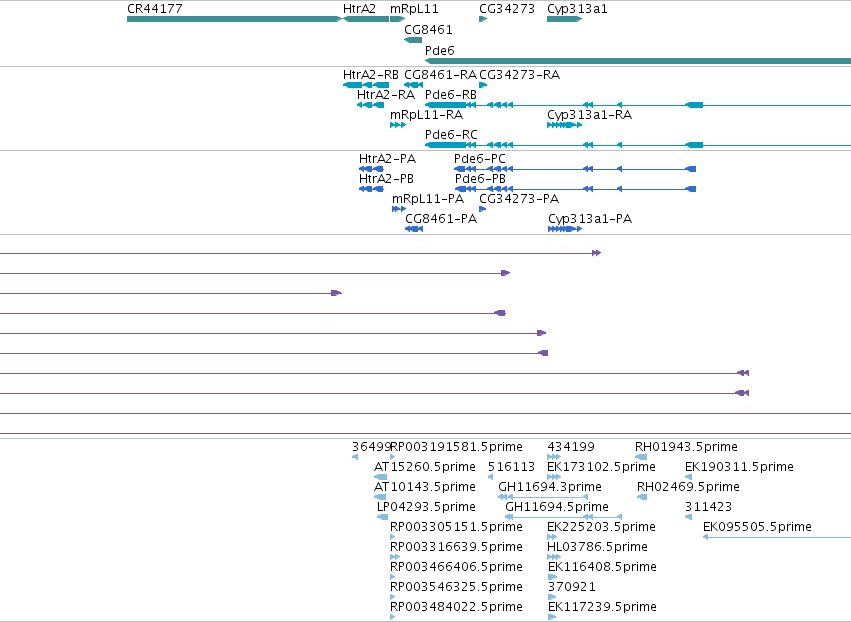The height and width of the screenshot is (622, 851).
Task: Click EST label 311423
Action: 708,507
